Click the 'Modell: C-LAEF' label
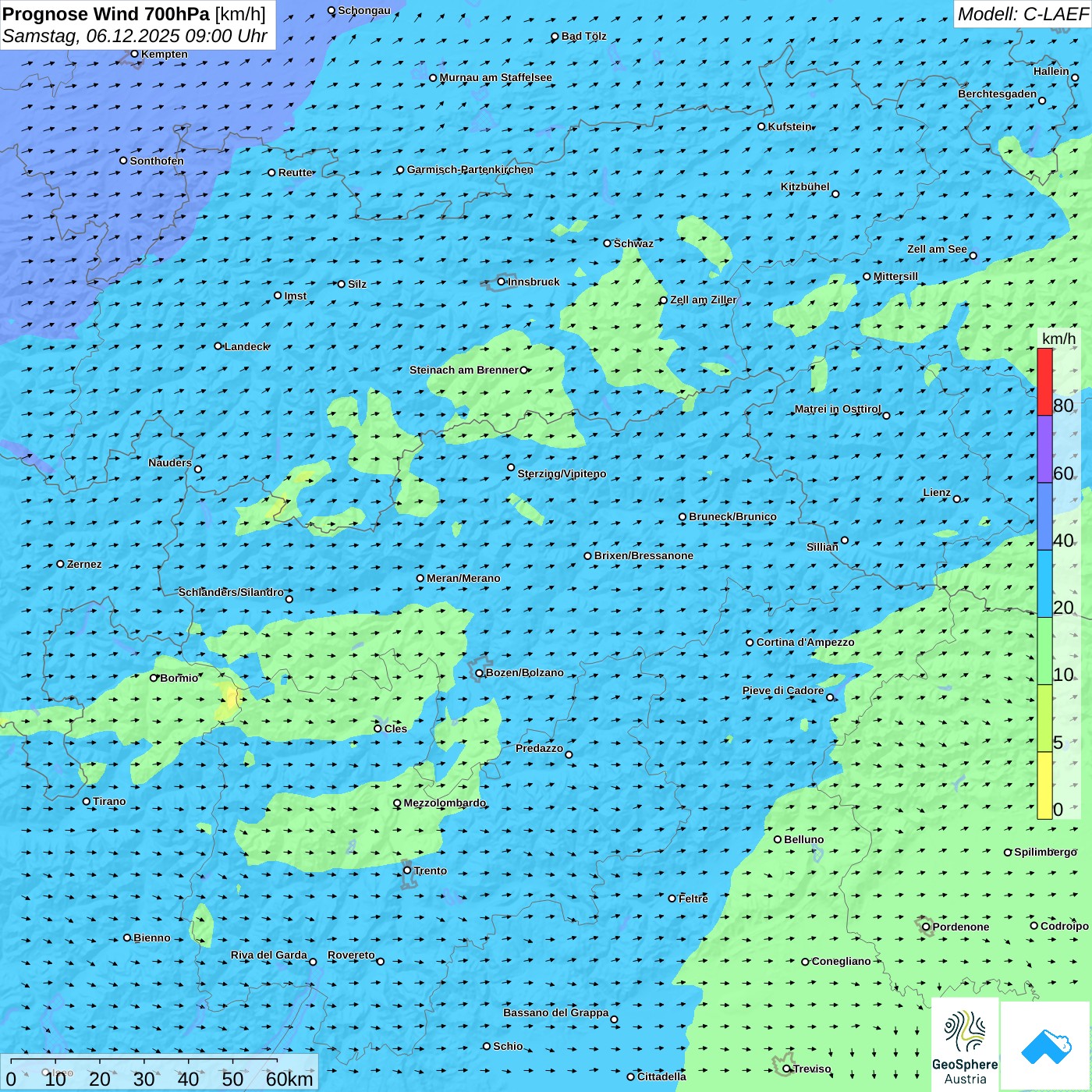The image size is (1092, 1092). tap(1022, 14)
